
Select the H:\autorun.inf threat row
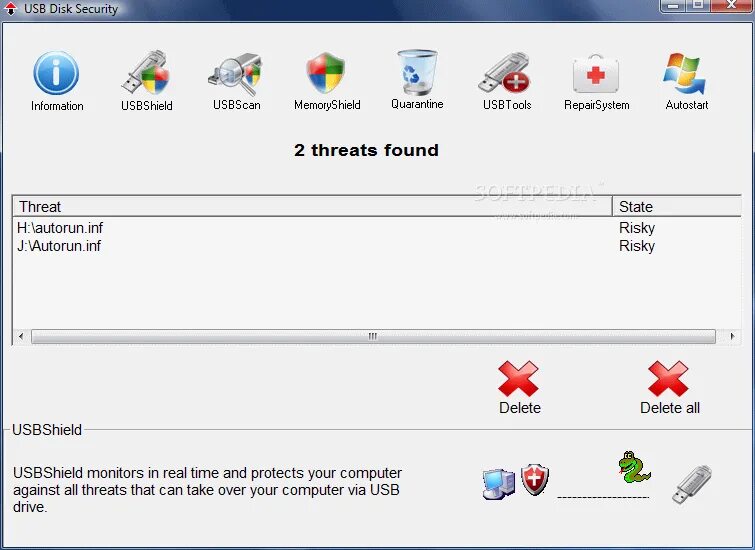tap(376, 228)
